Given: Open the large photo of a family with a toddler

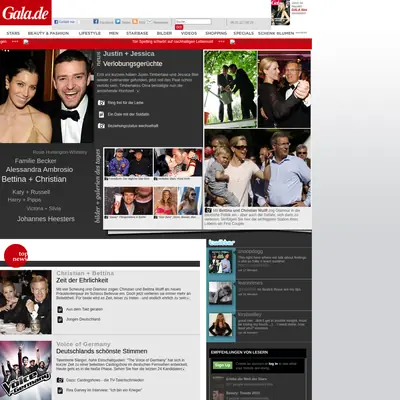Looking at the screenshot, I should (x=257, y=168).
